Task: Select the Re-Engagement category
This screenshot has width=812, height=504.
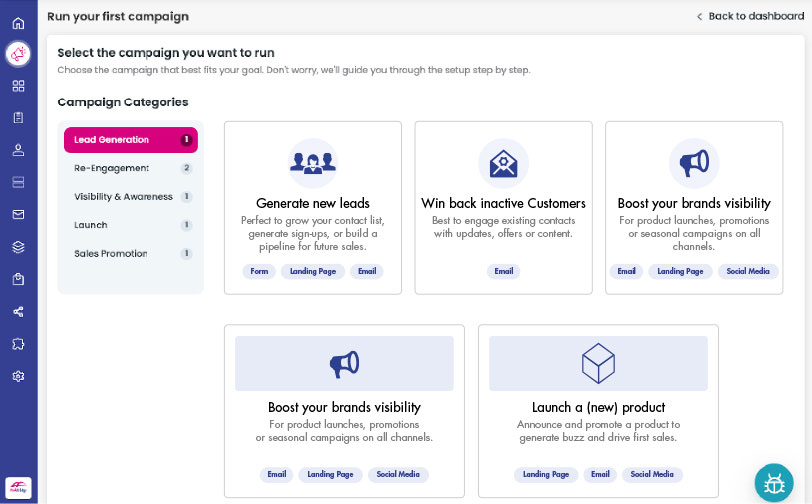Action: coord(130,168)
